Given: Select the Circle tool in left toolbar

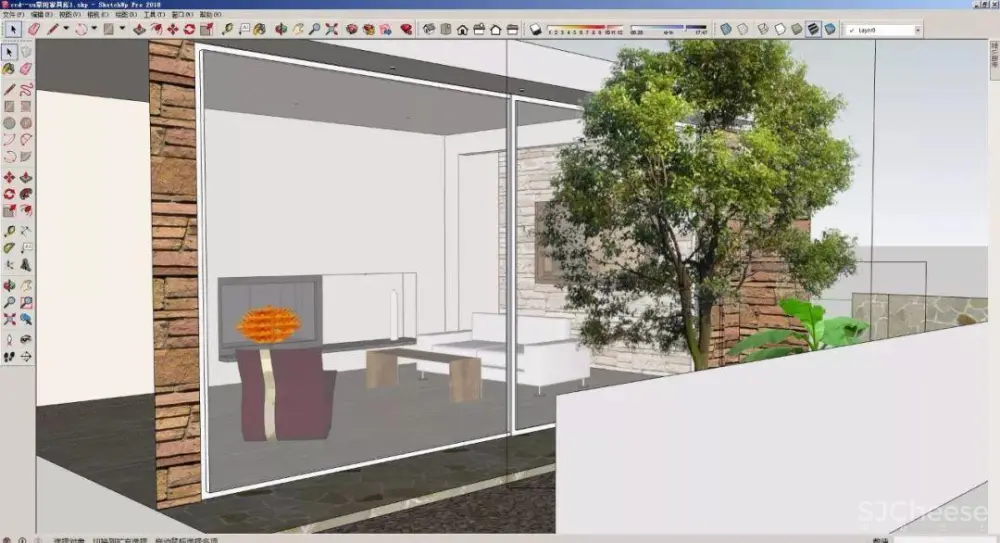Looking at the screenshot, I should 9,122.
